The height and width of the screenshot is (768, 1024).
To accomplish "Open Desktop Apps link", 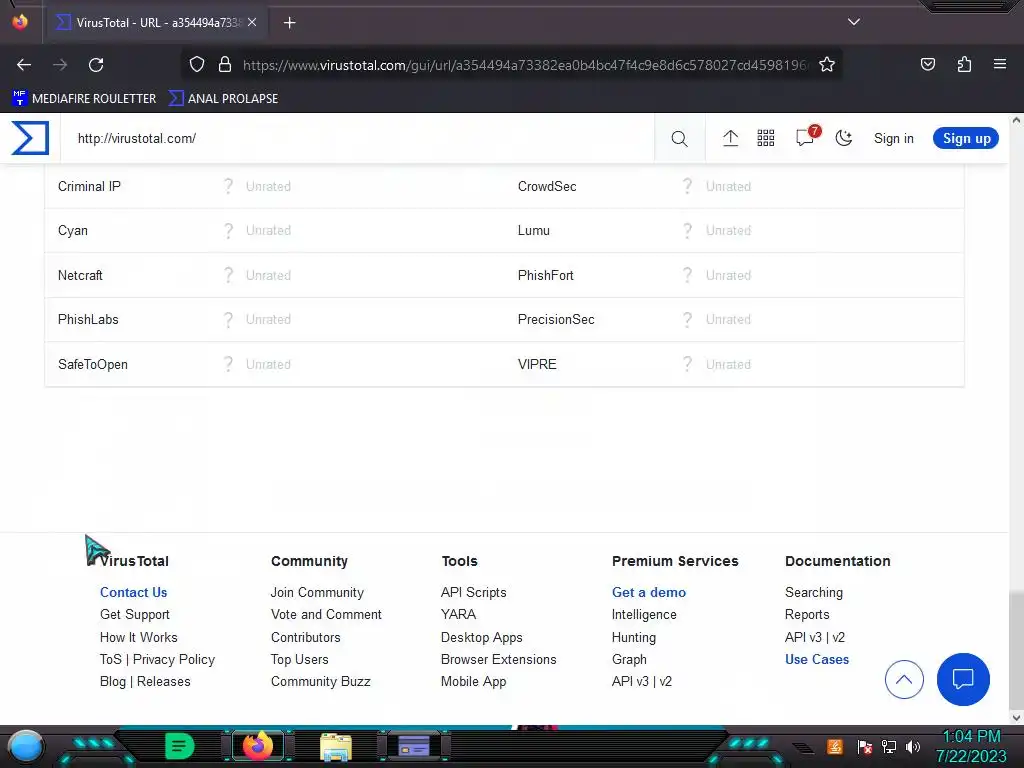I will (x=481, y=637).
